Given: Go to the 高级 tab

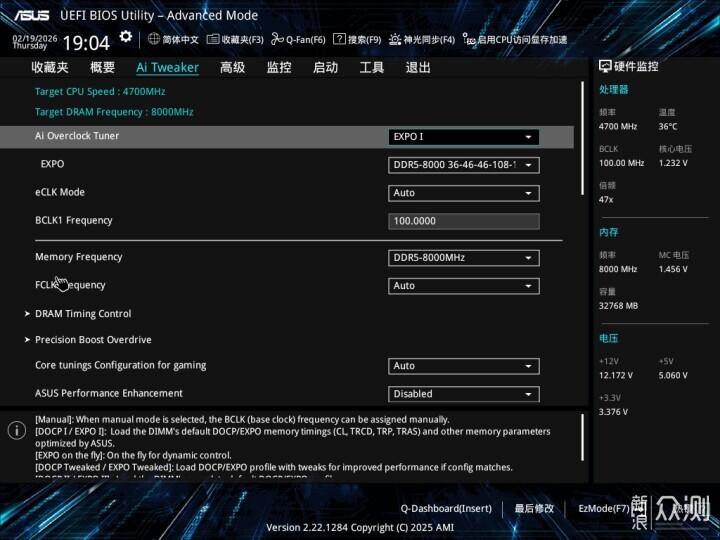Looking at the screenshot, I should click(232, 68).
